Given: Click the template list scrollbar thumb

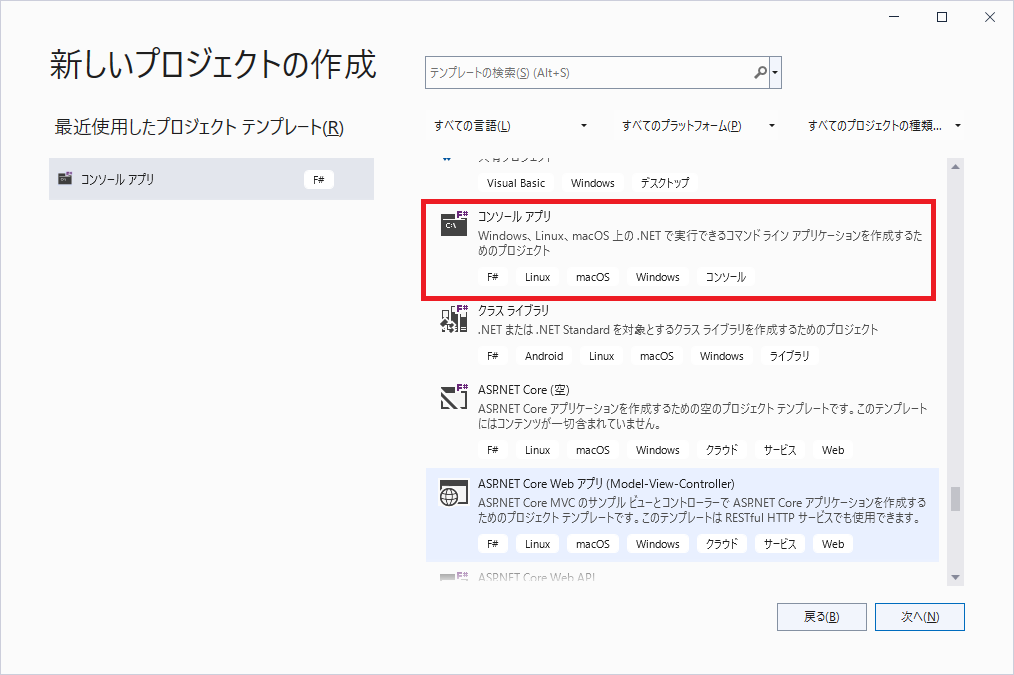Looking at the screenshot, I should click(x=955, y=498).
